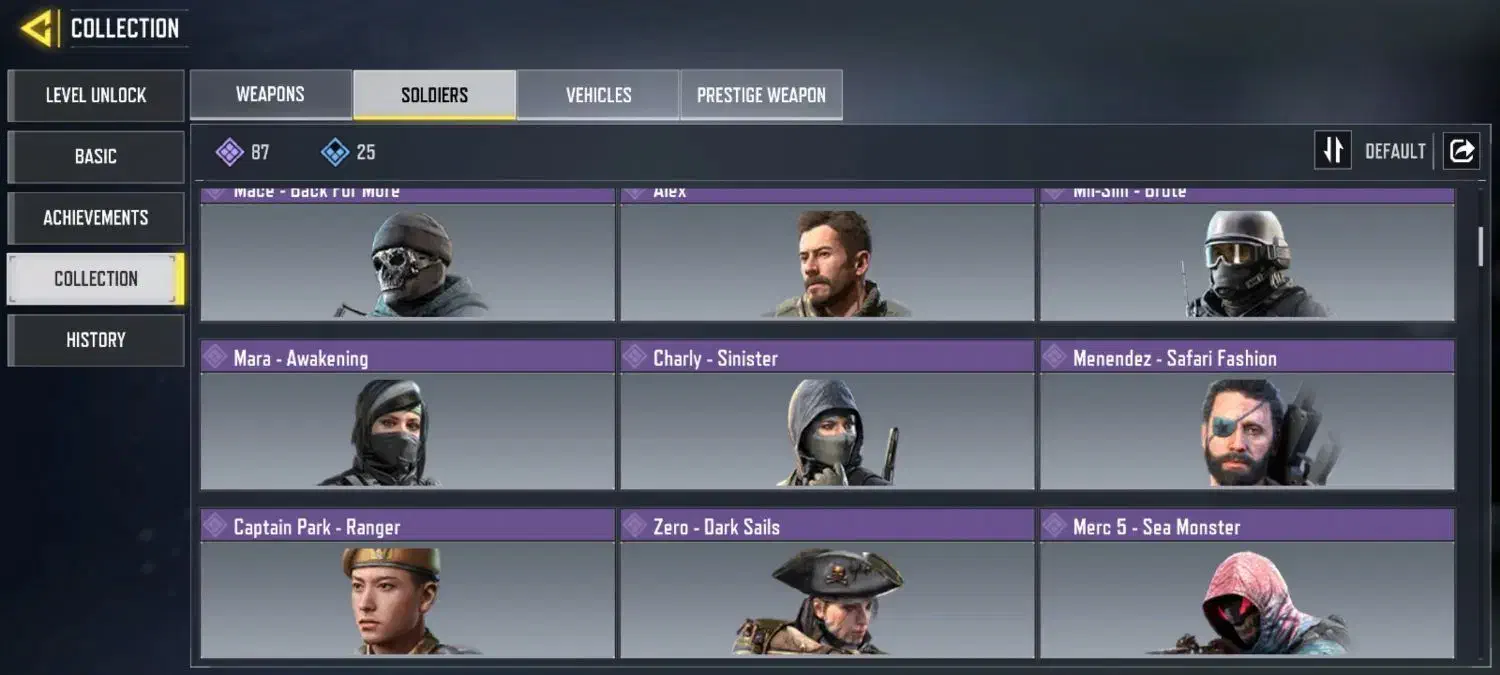The height and width of the screenshot is (675, 1500).
Task: Select the Zero - Dark Sails soldier card
Action: [827, 583]
